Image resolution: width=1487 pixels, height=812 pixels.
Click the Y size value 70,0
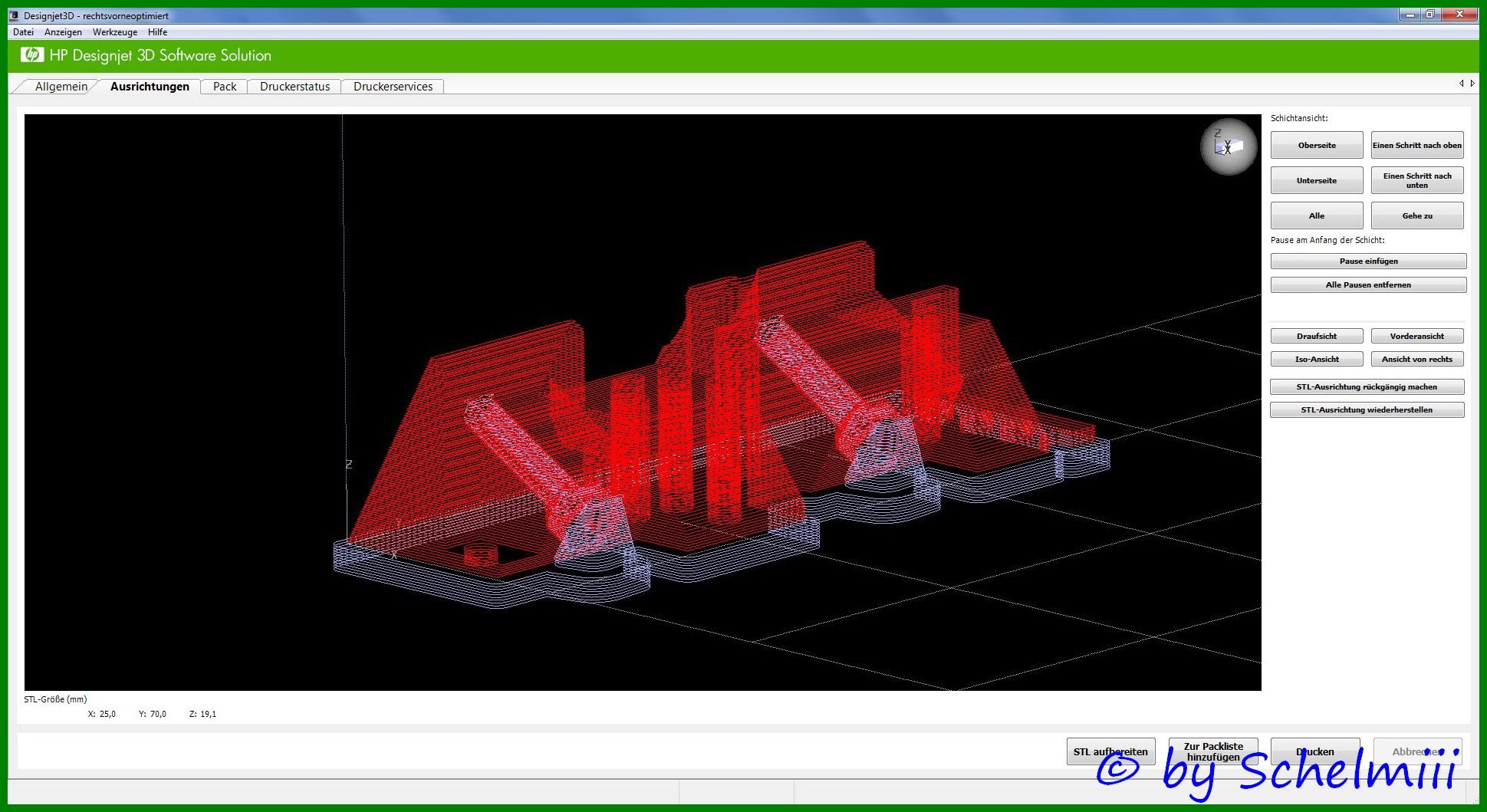coord(158,714)
